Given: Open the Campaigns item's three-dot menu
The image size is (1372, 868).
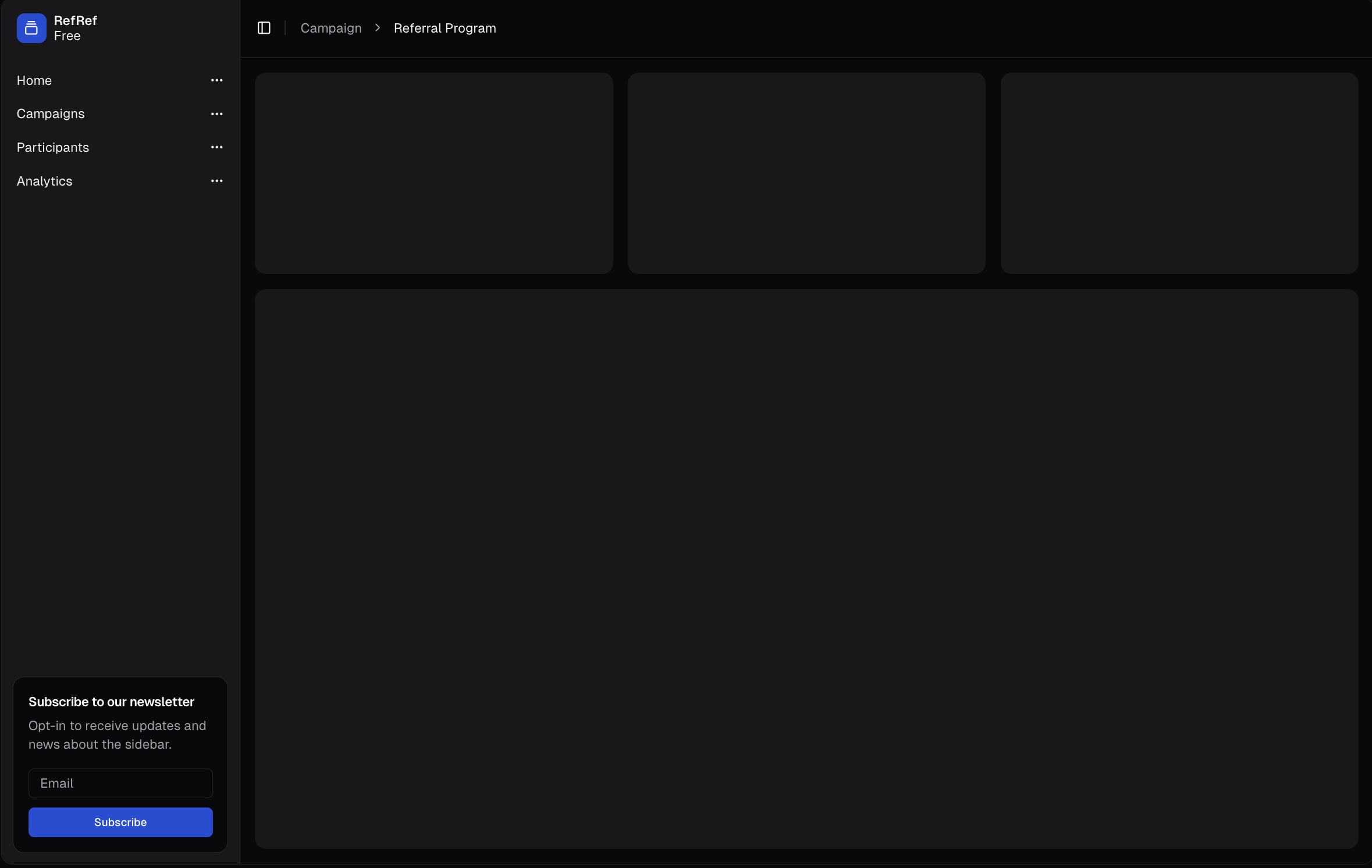Looking at the screenshot, I should [216, 114].
